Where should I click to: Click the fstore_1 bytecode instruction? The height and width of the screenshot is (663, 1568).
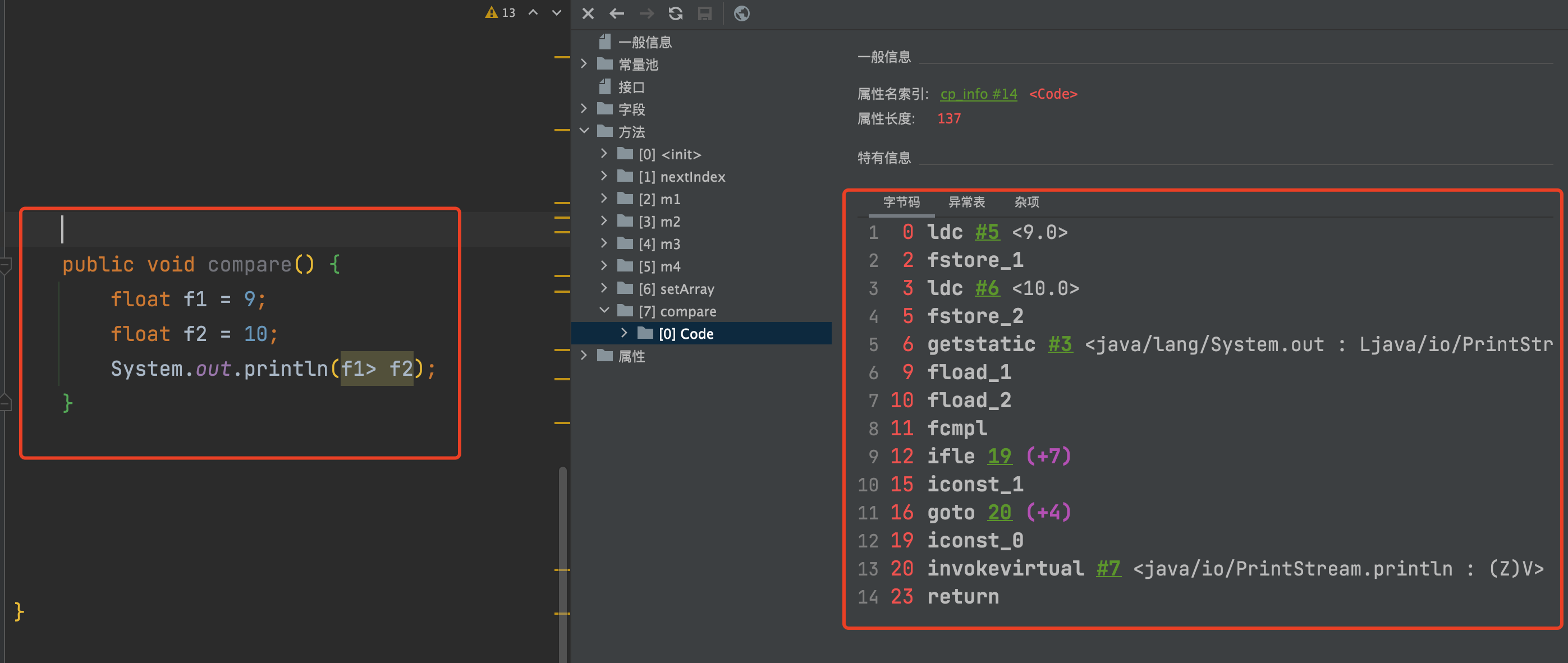pyautogui.click(x=975, y=260)
